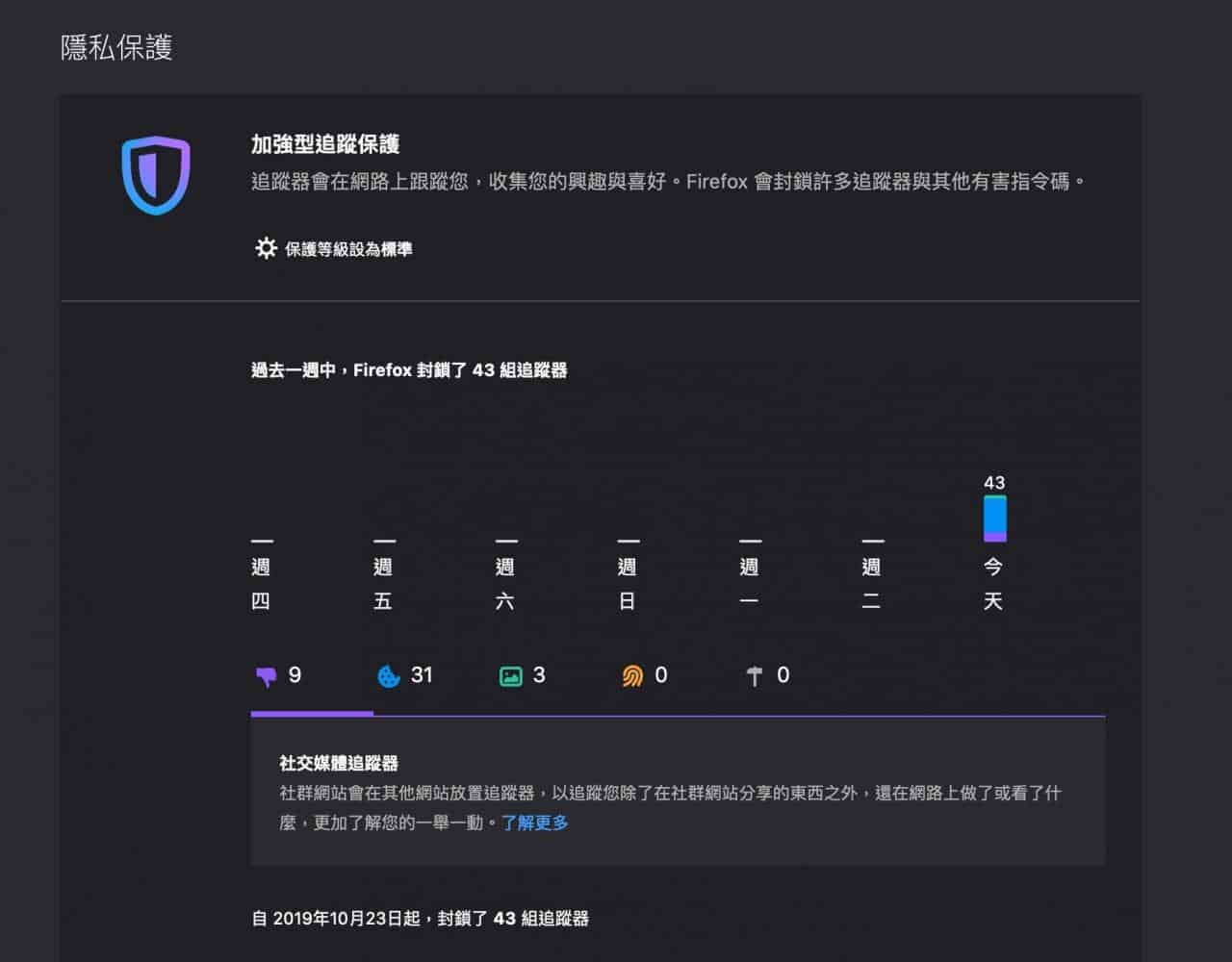The width and height of the screenshot is (1232, 962).
Task: Click the 週二 day label
Action: click(872, 584)
